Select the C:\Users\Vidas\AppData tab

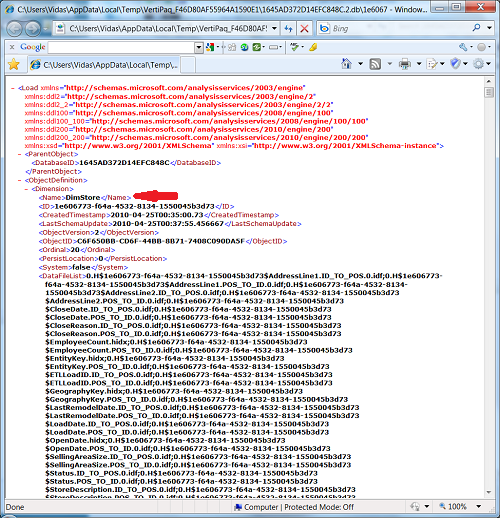(x=105, y=65)
